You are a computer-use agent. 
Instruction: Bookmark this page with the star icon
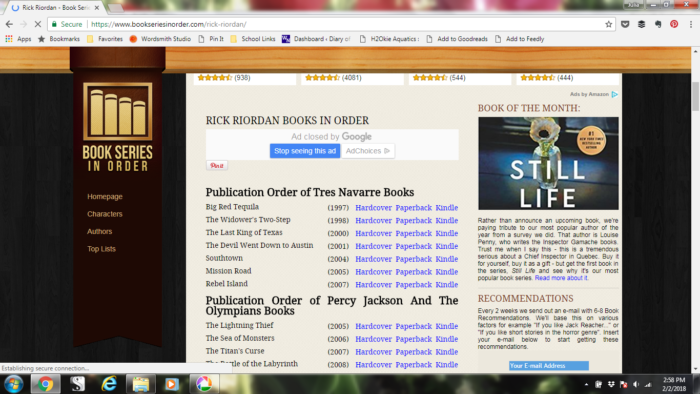click(608, 24)
